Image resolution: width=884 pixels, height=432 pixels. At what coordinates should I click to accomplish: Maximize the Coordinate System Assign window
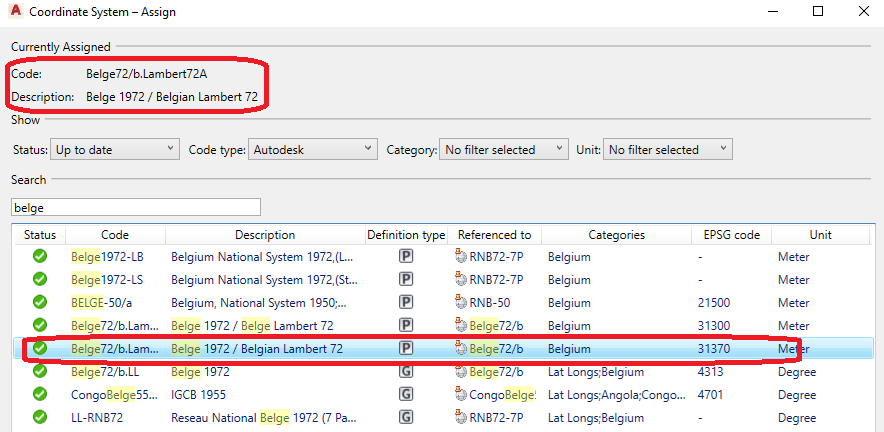click(818, 11)
